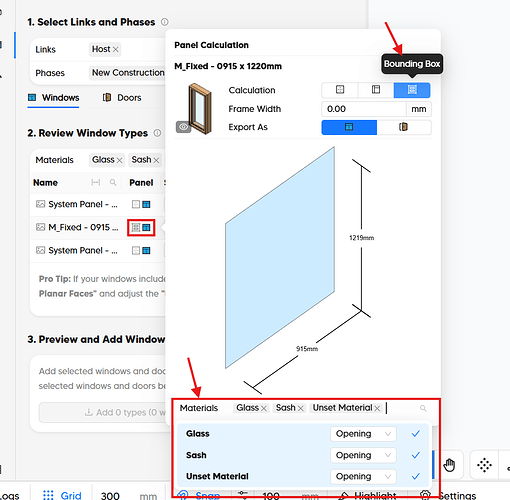510x500 pixels.
Task: Remove the Host link tag
Action: click(115, 50)
